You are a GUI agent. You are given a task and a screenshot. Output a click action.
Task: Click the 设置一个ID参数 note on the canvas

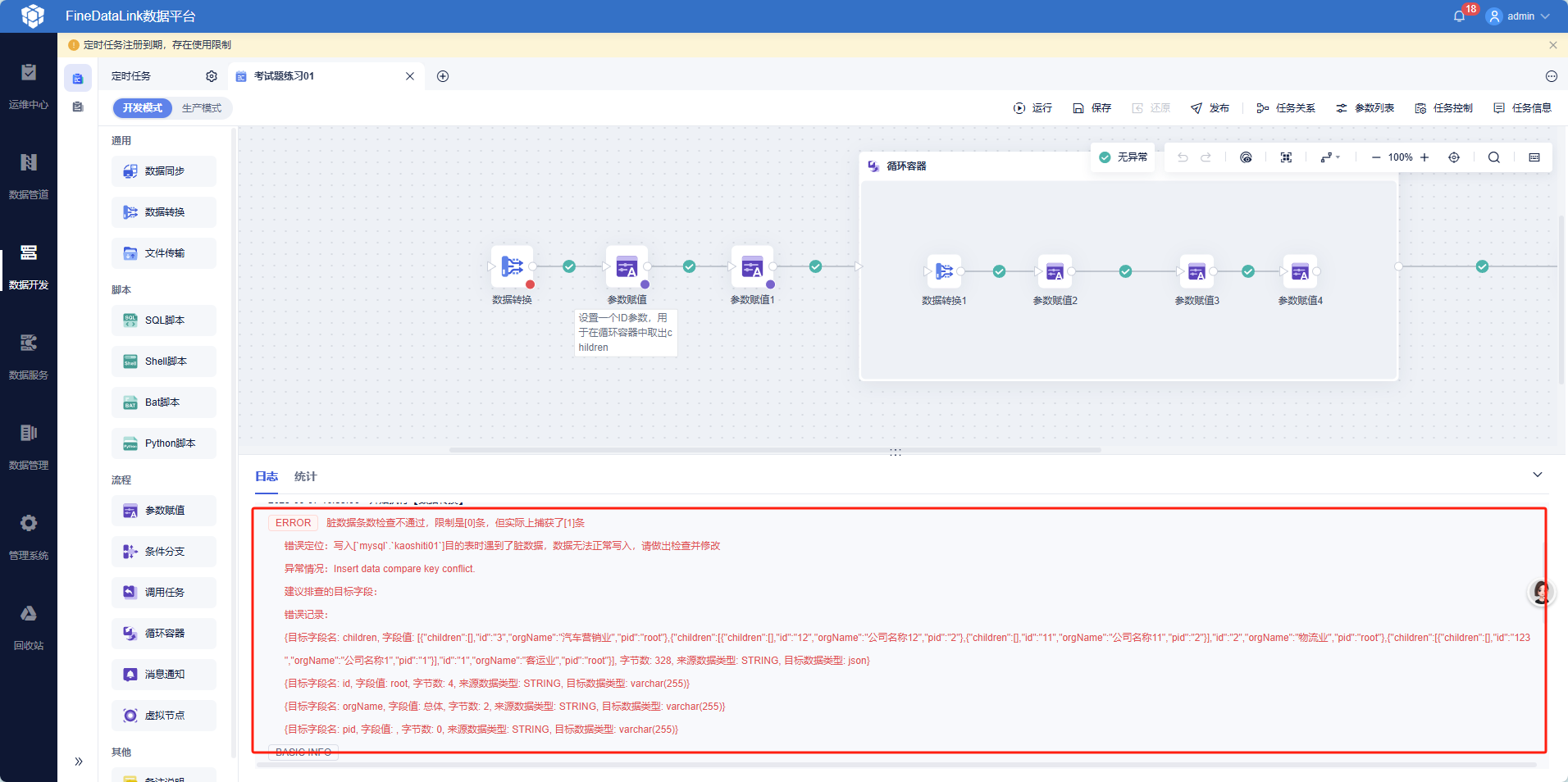[x=626, y=333]
